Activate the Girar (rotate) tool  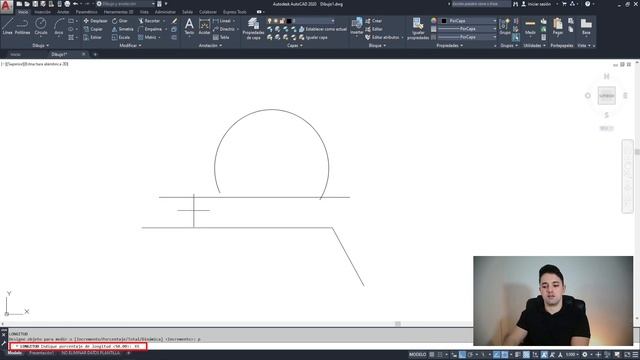click(x=120, y=21)
